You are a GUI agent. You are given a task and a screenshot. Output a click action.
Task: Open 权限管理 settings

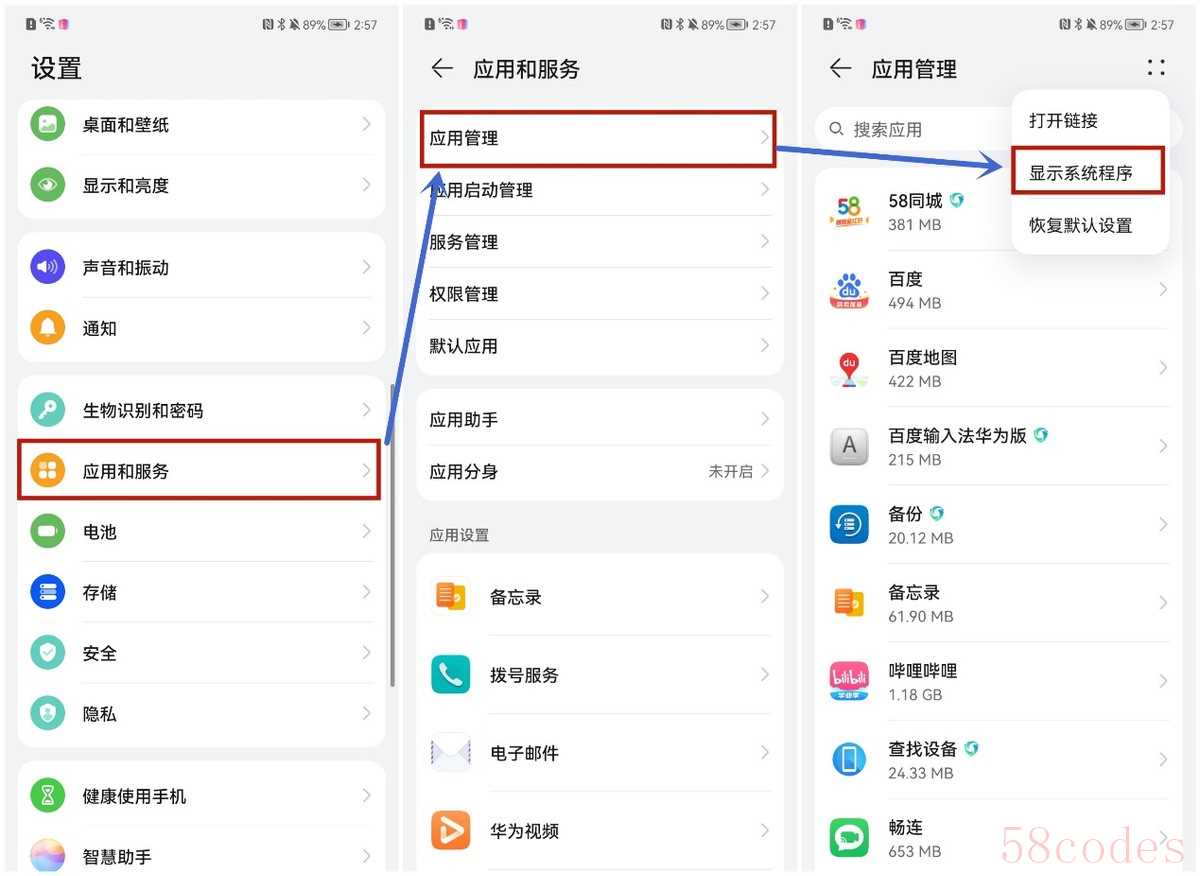point(600,294)
